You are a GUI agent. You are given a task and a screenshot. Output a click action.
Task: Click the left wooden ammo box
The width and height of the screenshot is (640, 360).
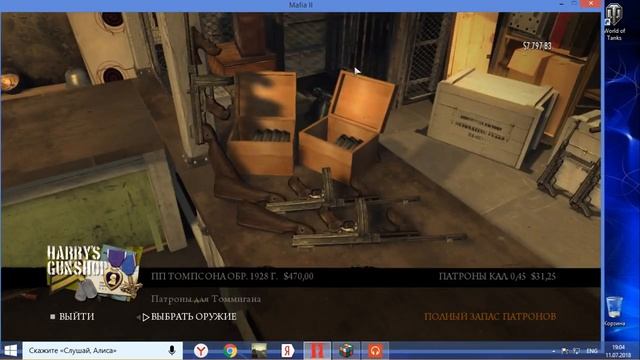[x=261, y=124]
